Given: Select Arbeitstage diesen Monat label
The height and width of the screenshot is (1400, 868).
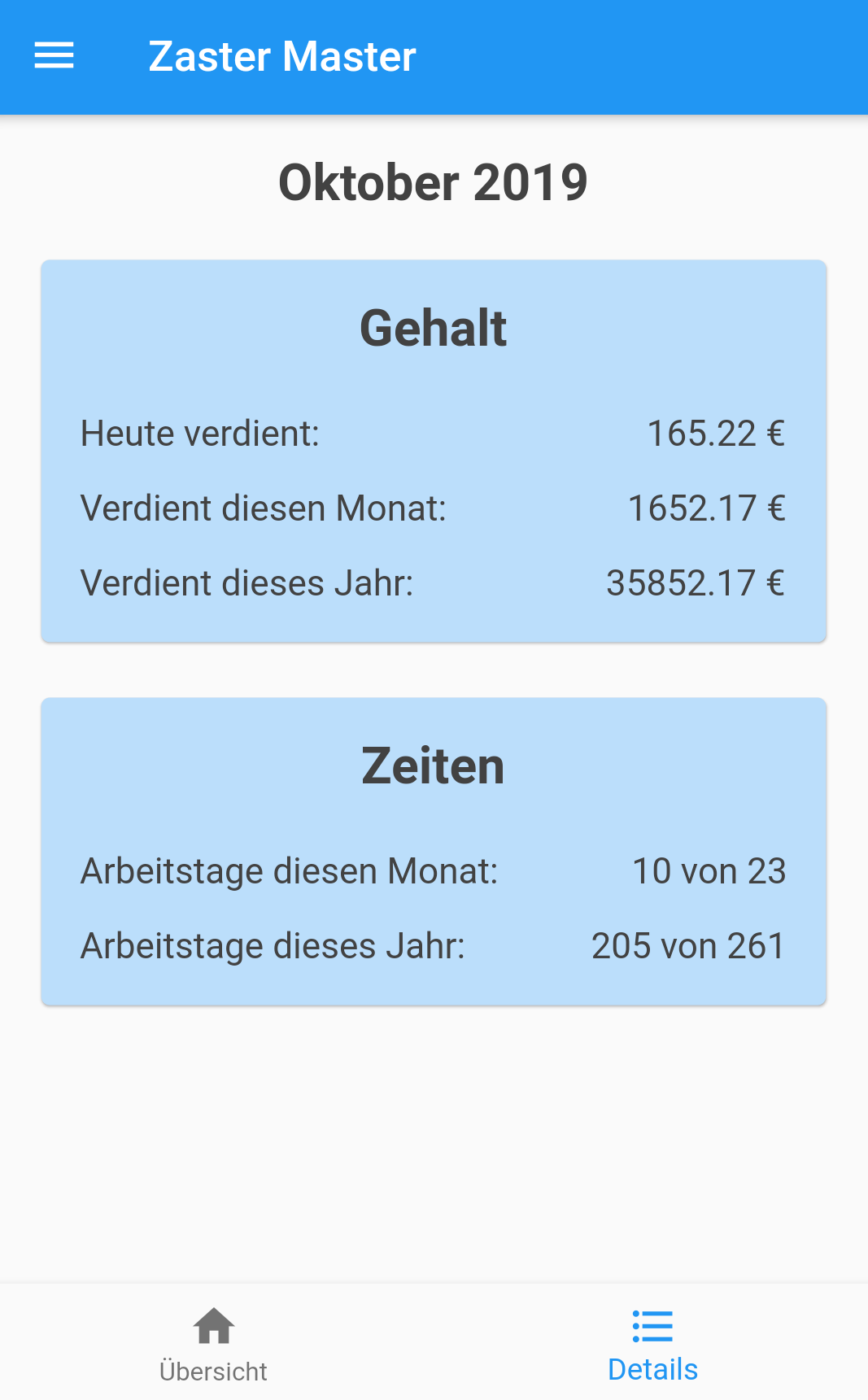Looking at the screenshot, I should 290,871.
